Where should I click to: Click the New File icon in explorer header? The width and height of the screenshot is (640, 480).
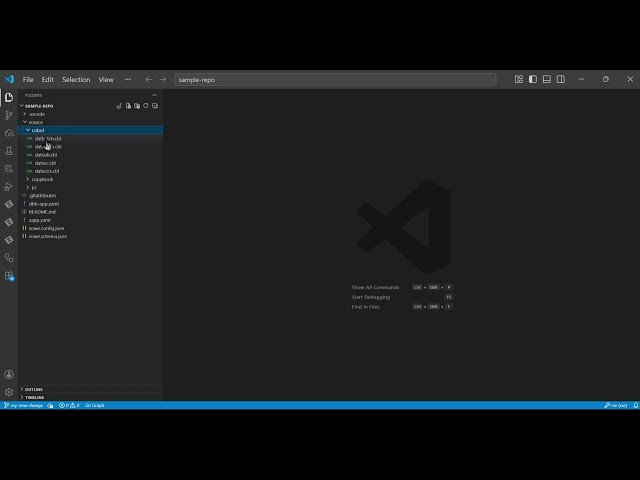click(128, 106)
